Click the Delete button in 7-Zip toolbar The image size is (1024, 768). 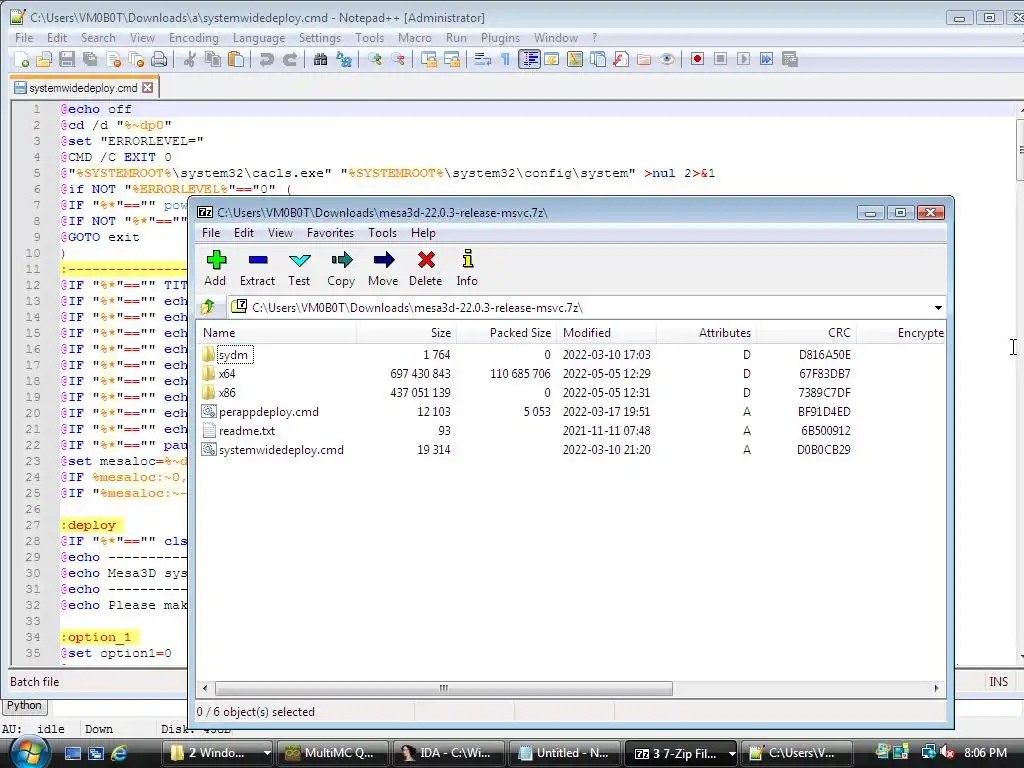coord(426,268)
